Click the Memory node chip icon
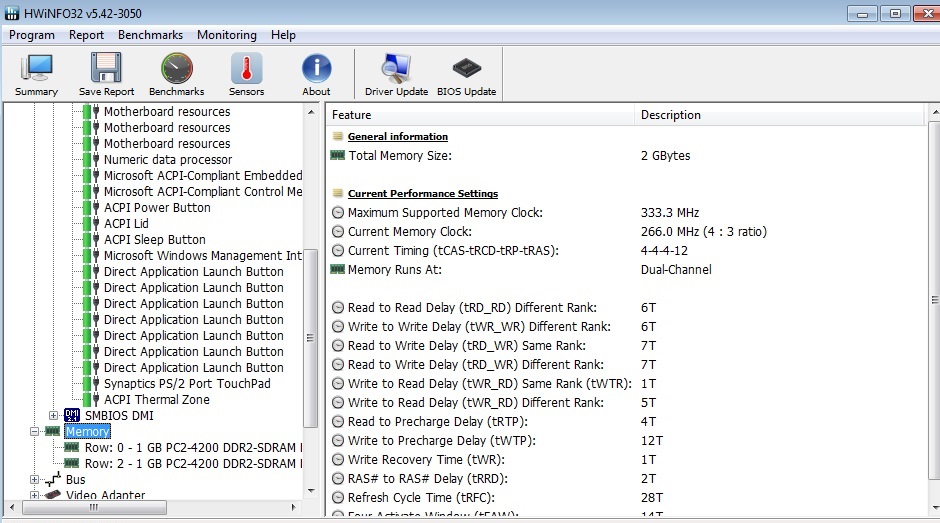The width and height of the screenshot is (940, 523). point(53,431)
